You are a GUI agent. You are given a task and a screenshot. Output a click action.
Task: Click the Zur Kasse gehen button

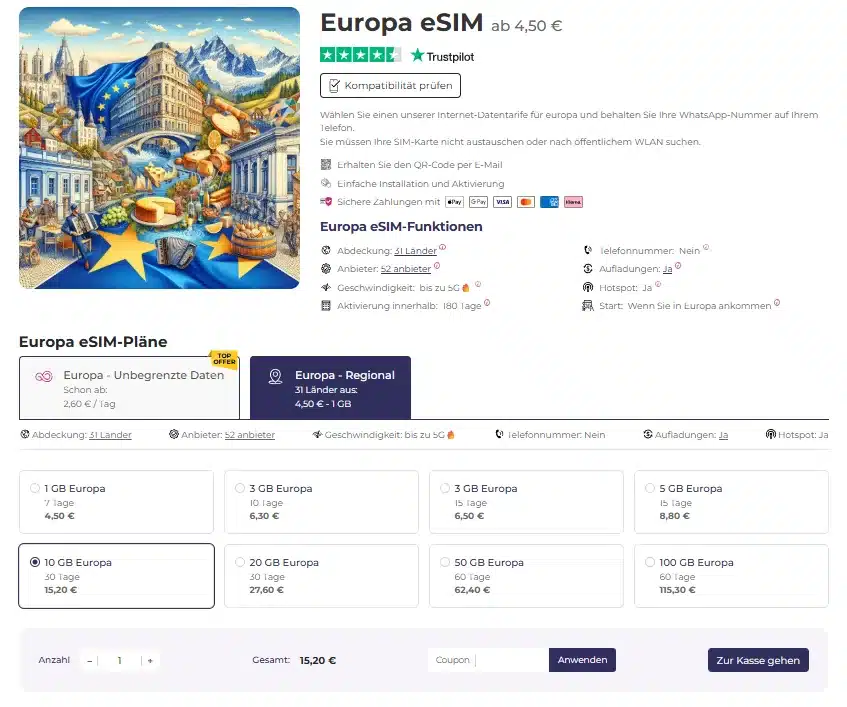coord(758,660)
